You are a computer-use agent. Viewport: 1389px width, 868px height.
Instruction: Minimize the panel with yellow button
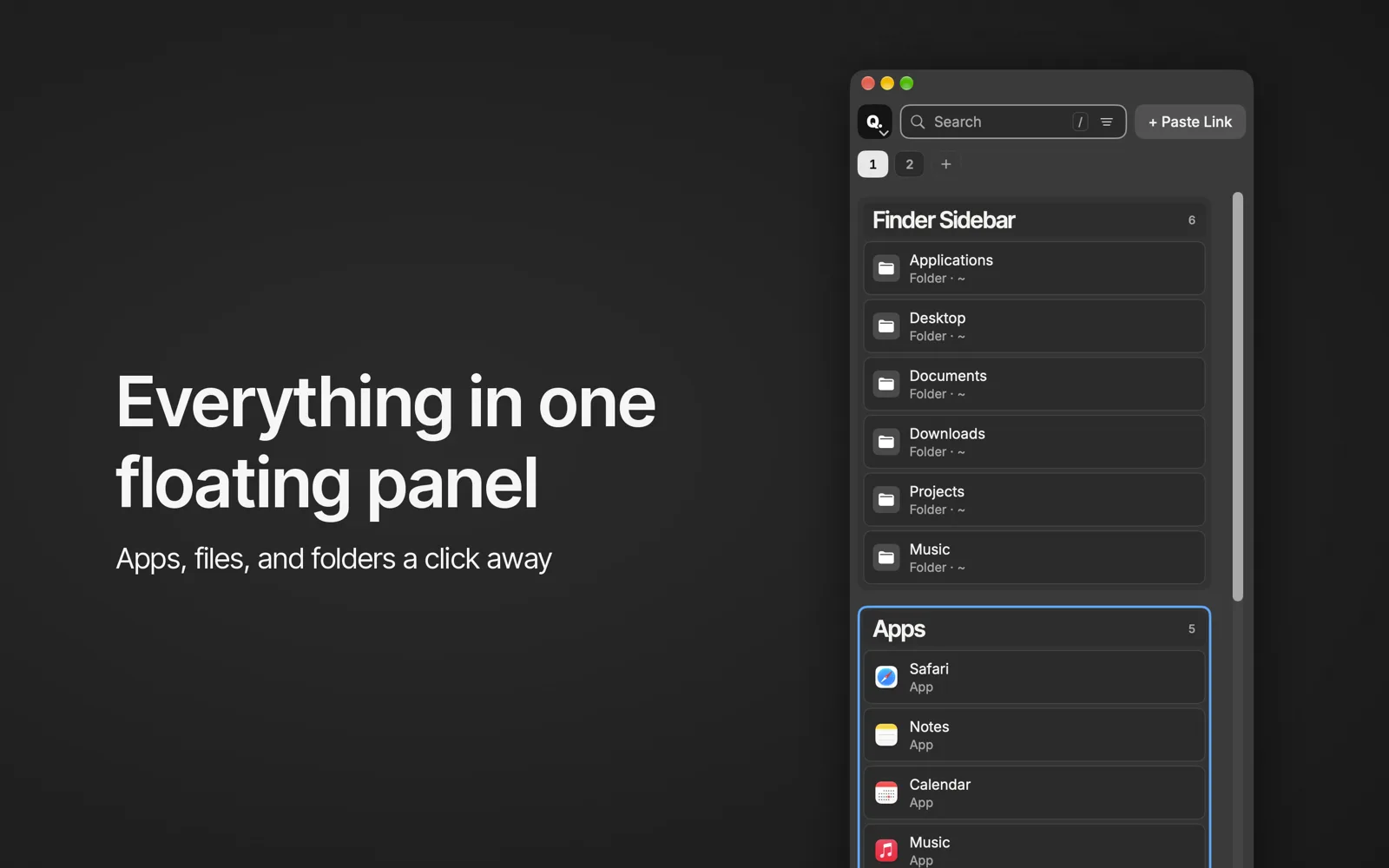pos(887,83)
